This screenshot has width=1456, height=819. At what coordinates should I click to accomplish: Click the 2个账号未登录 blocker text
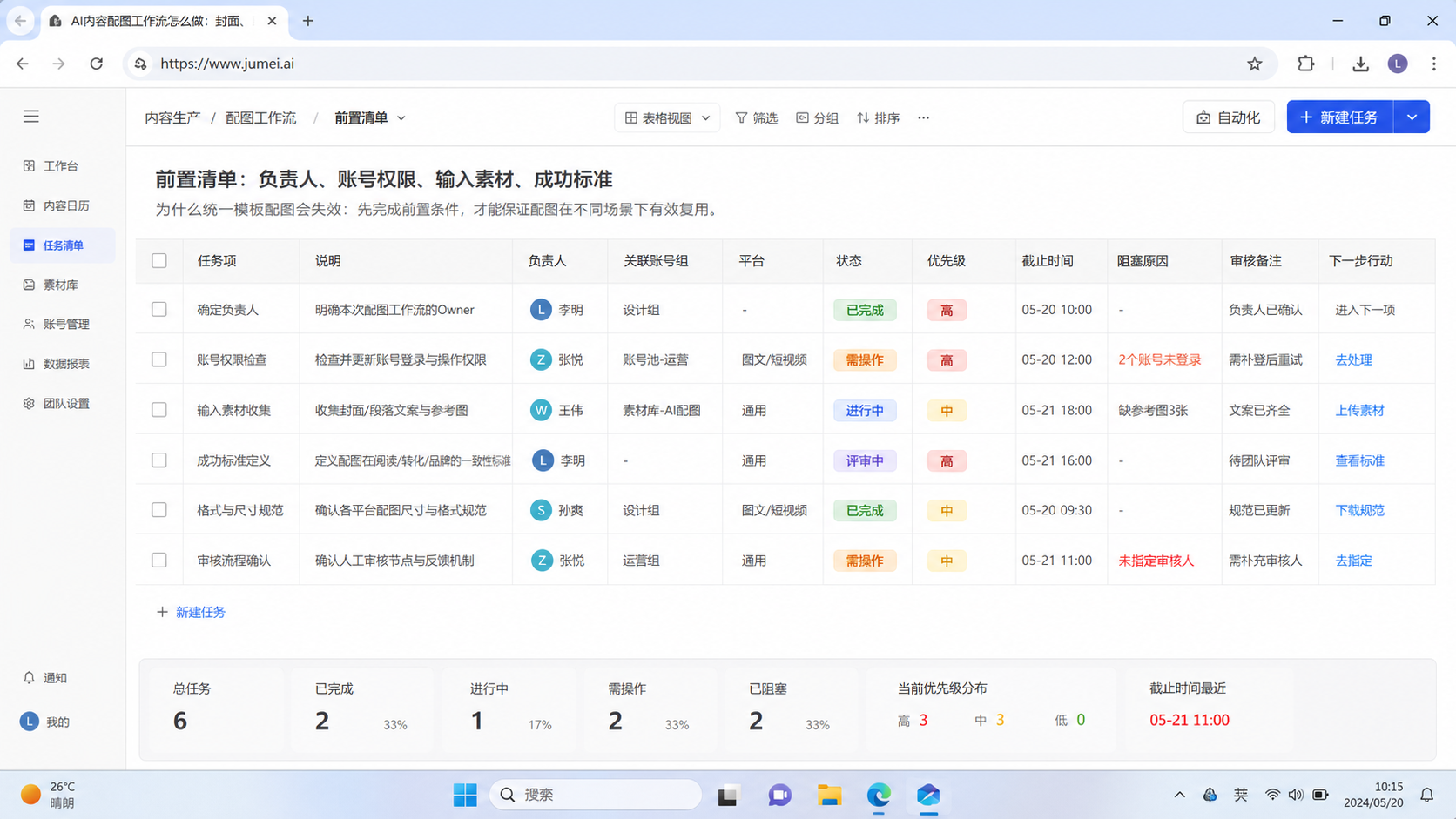1160,359
